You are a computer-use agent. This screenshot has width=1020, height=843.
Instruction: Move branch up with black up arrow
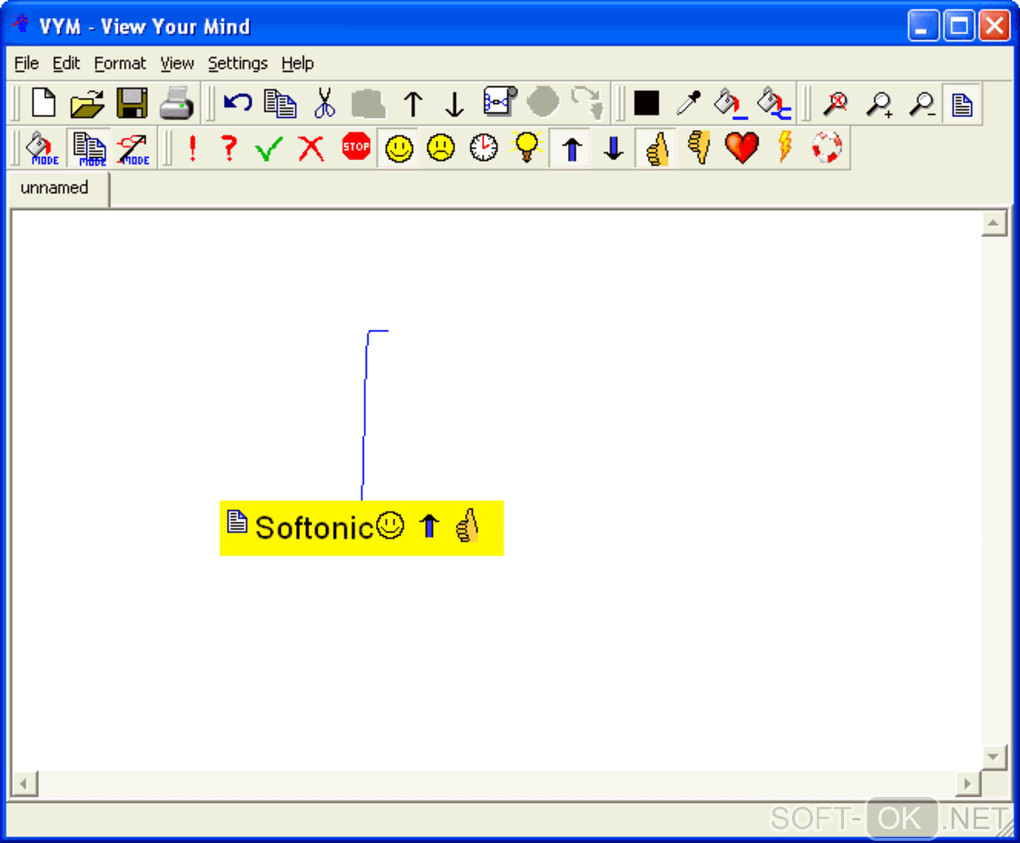pyautogui.click(x=412, y=103)
